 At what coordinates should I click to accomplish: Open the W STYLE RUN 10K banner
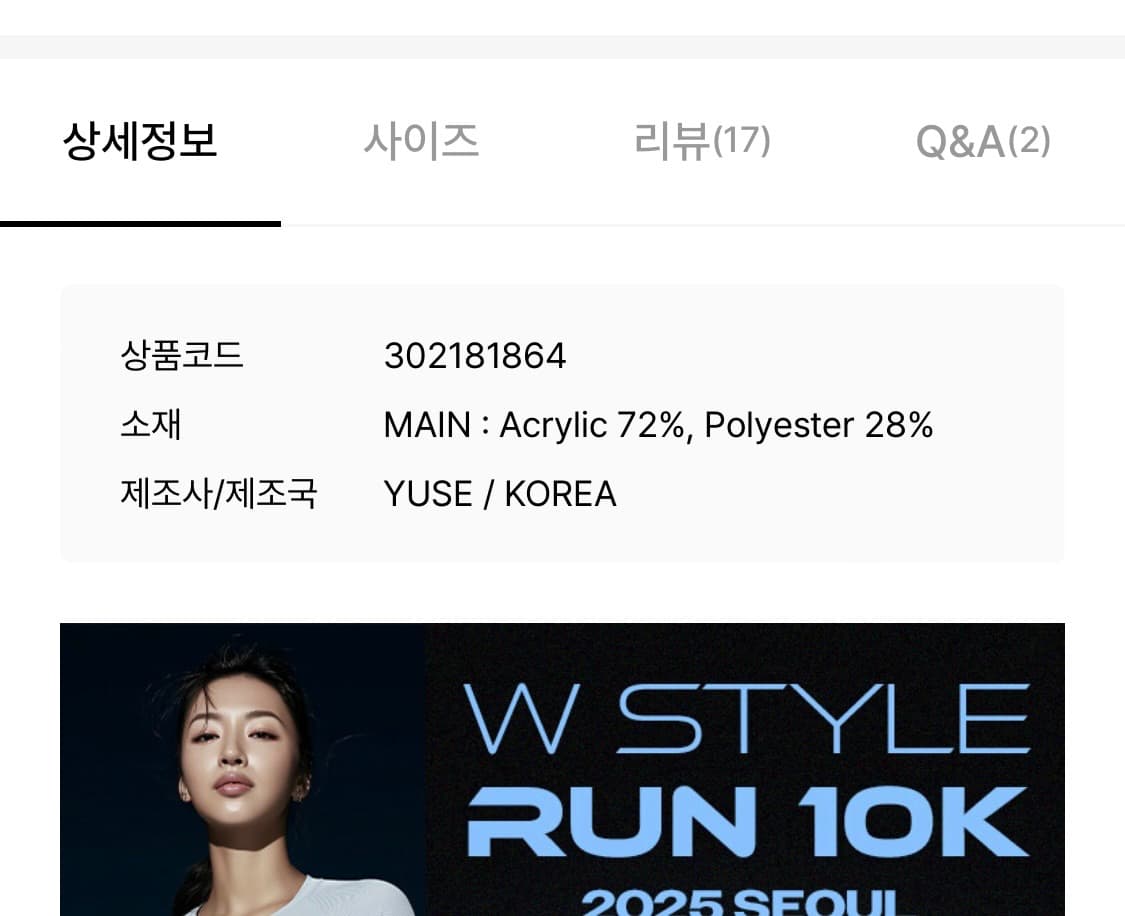[x=562, y=769]
